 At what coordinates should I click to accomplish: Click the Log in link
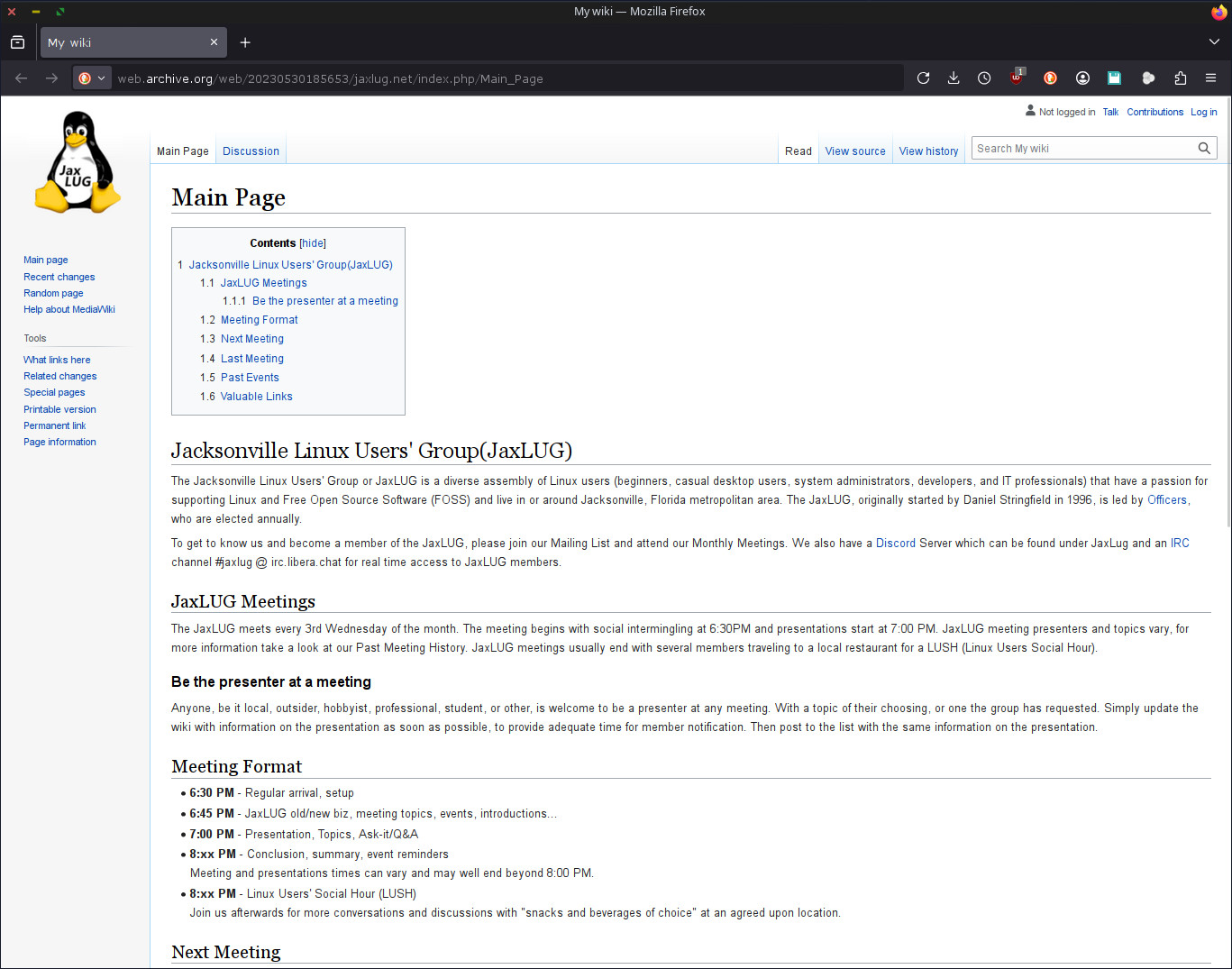[x=1203, y=113]
